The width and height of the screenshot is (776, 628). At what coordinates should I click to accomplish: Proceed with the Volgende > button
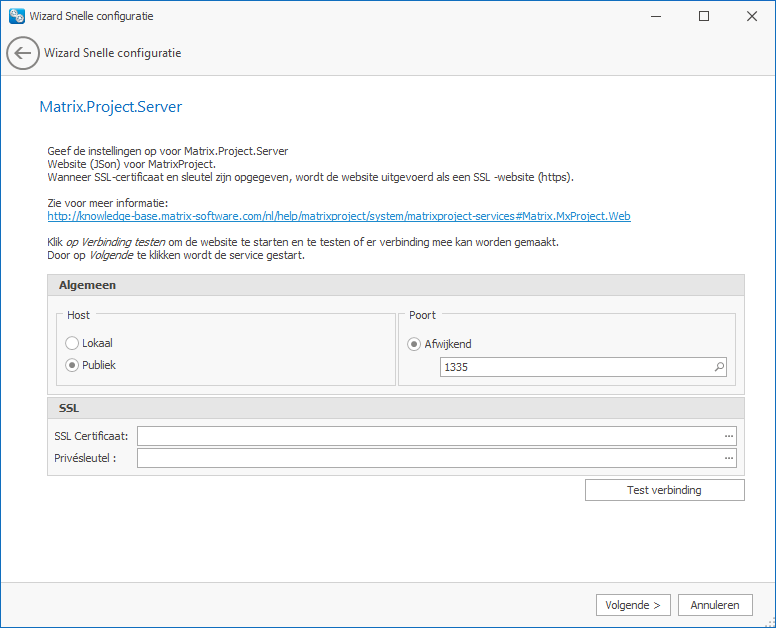click(x=634, y=605)
